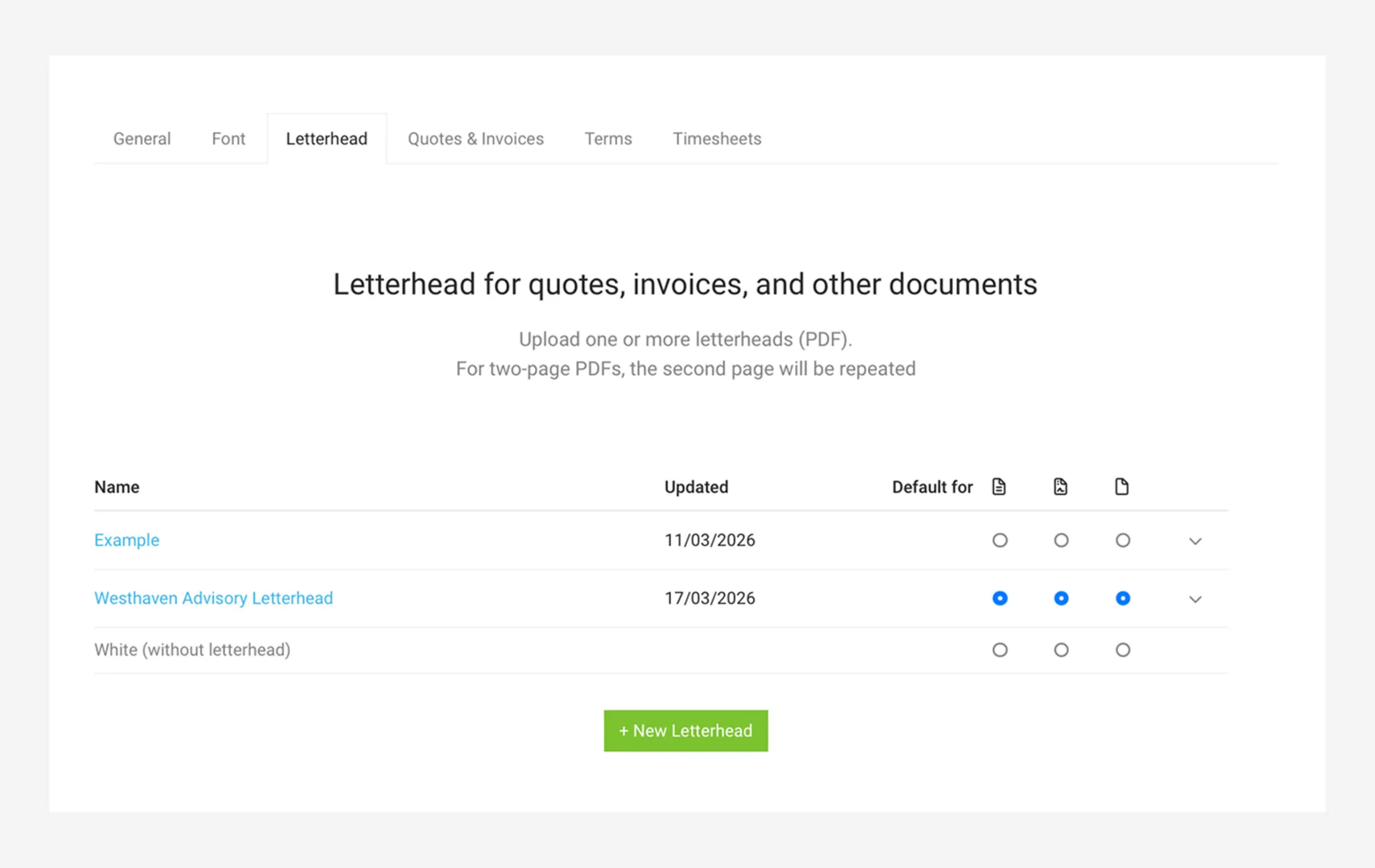Image resolution: width=1375 pixels, height=868 pixels.
Task: Switch to the Timesheets tab
Action: click(x=717, y=139)
